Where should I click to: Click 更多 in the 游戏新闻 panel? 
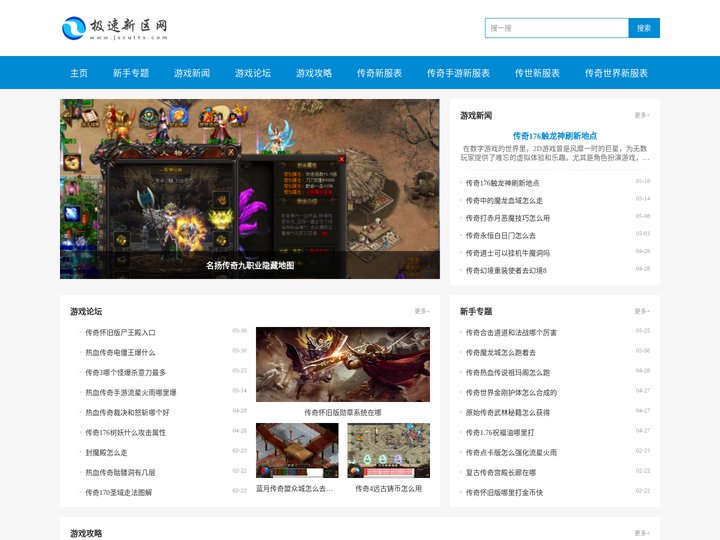tap(642, 115)
